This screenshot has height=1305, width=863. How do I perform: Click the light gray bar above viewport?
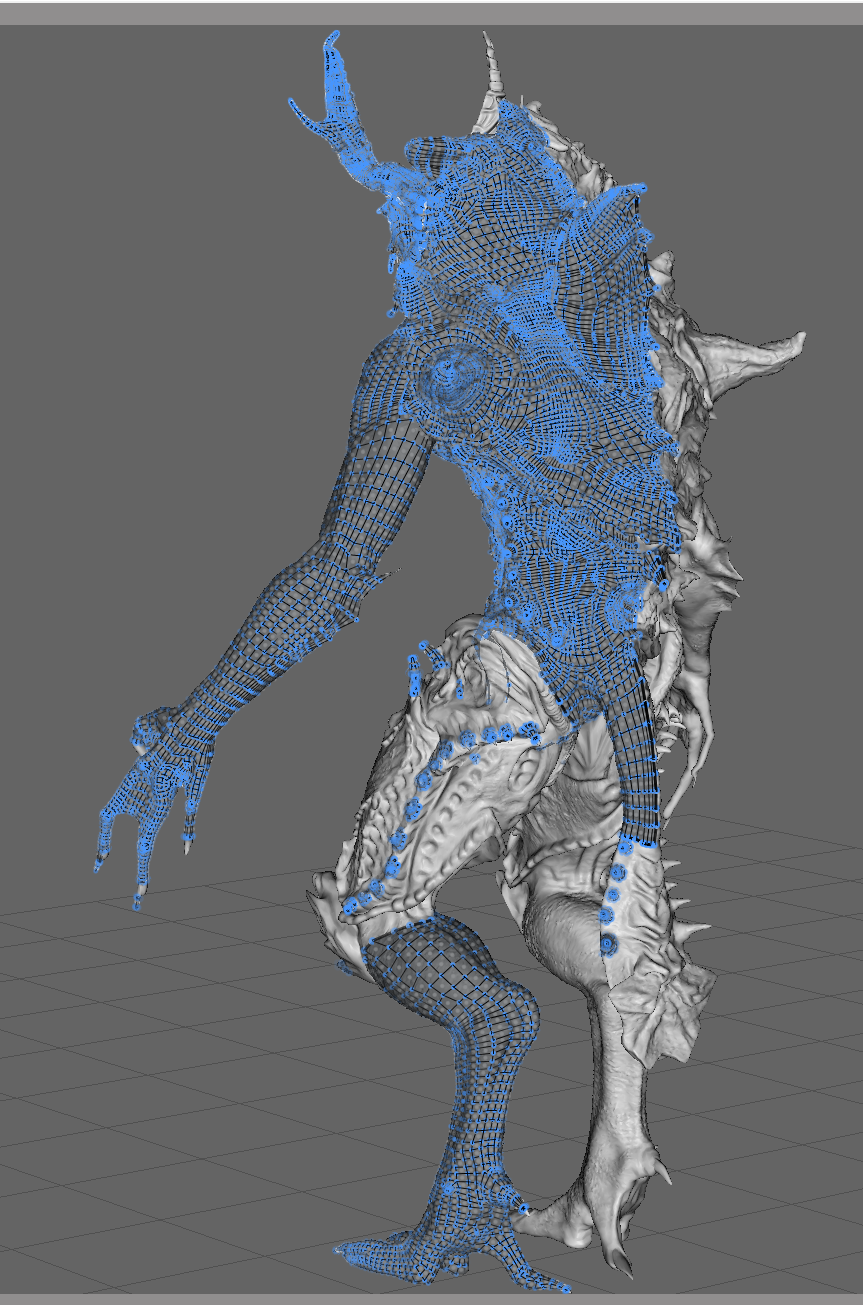pyautogui.click(x=431, y=13)
